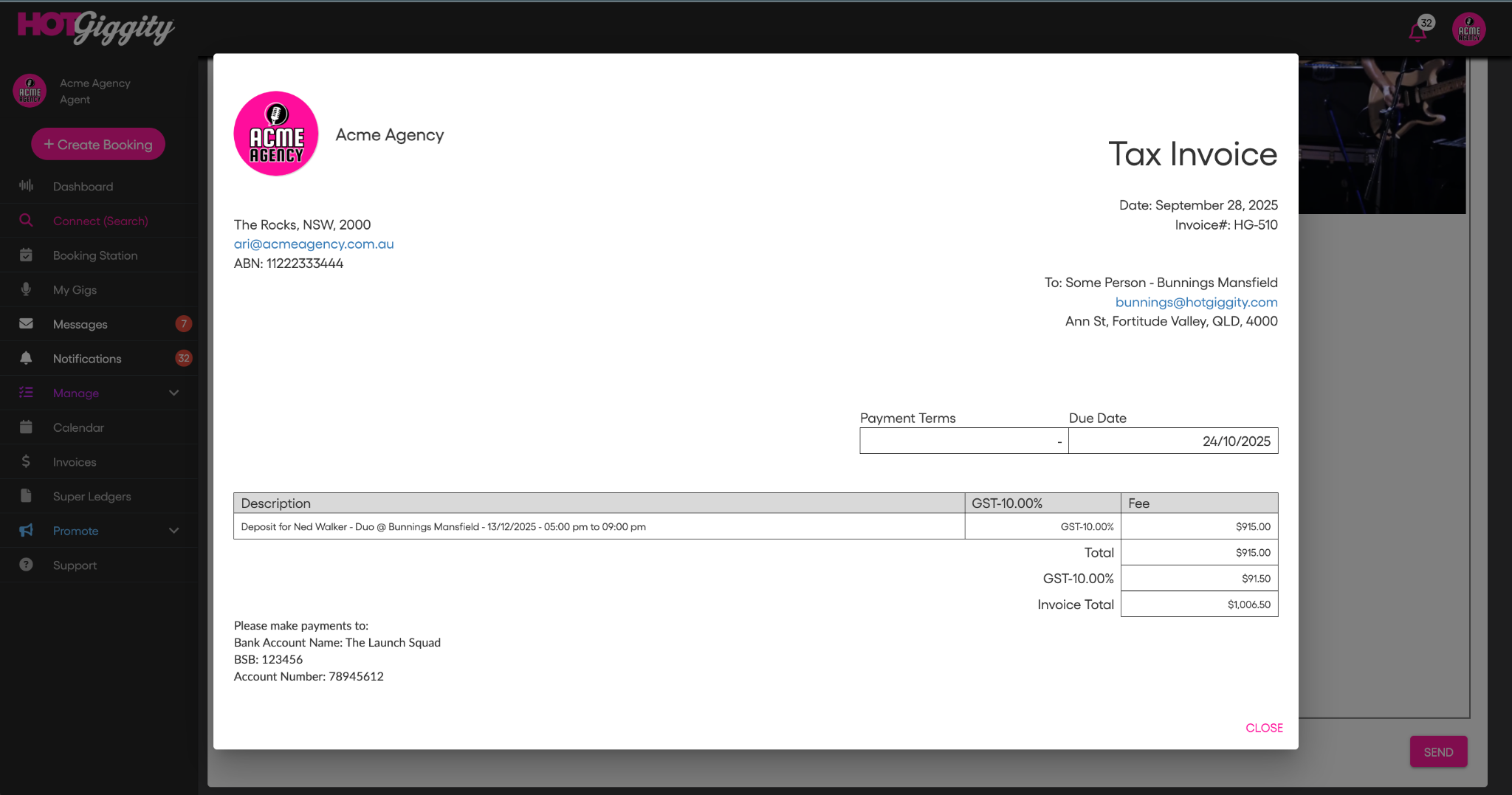1512x795 pixels.
Task: Click the Notifications bell icon in the sidebar
Action: [26, 359]
